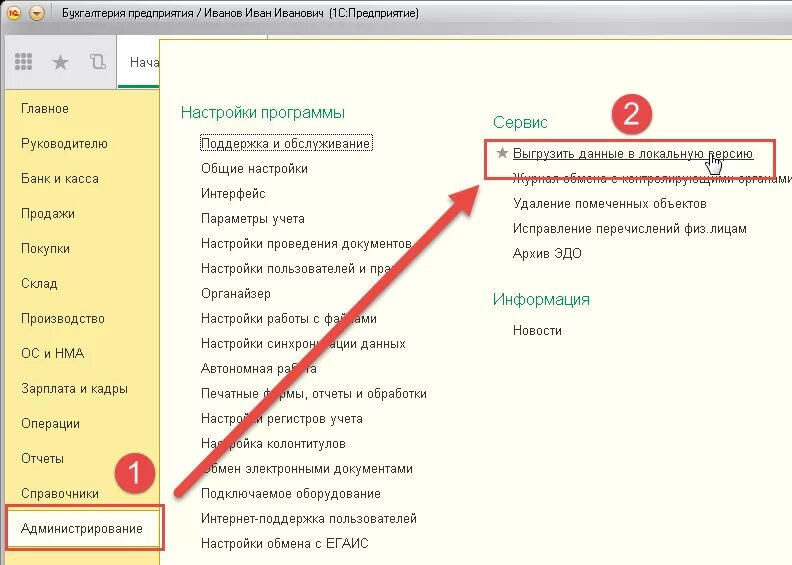The image size is (792, 565).
Task: Open Подключаемое оборудование
Action: point(290,493)
